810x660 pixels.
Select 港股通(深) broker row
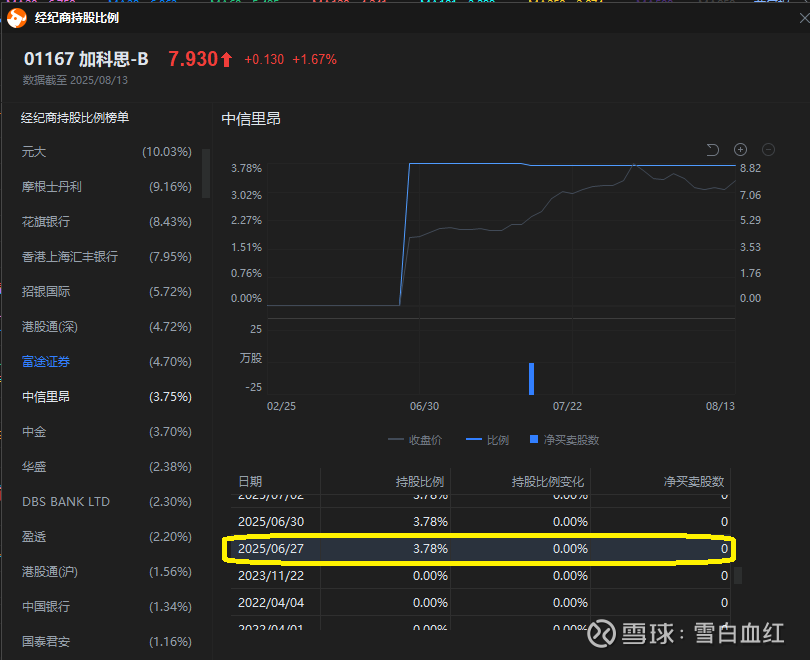106,327
